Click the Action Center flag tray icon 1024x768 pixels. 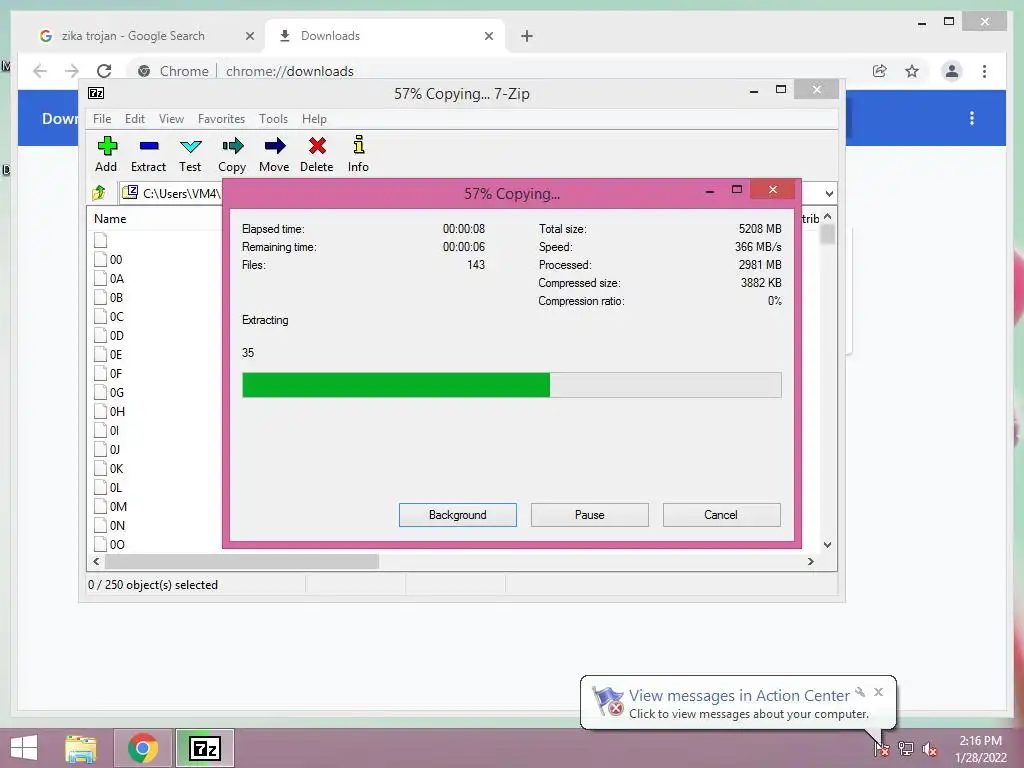click(881, 749)
